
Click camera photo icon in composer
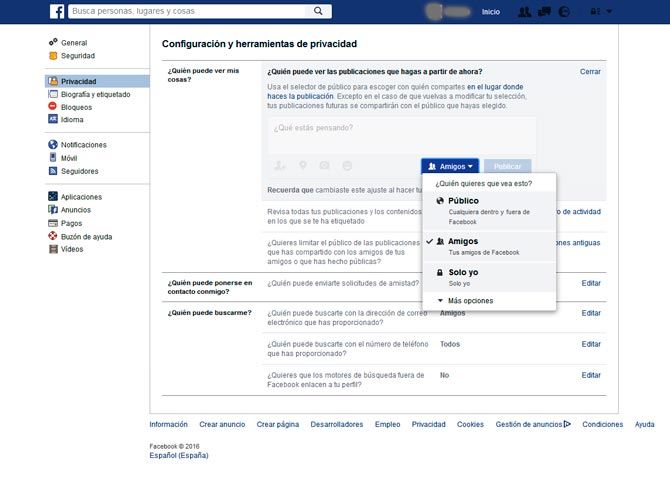point(324,165)
